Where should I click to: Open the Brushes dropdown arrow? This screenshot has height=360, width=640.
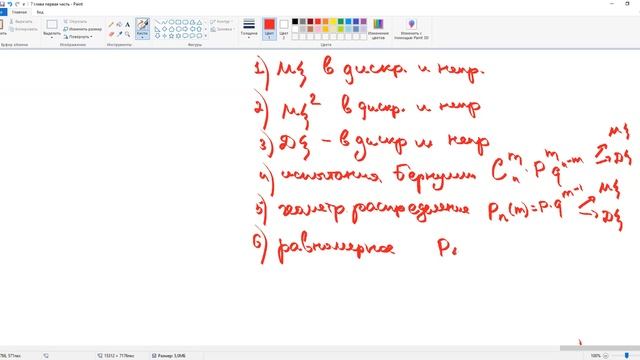click(142, 37)
